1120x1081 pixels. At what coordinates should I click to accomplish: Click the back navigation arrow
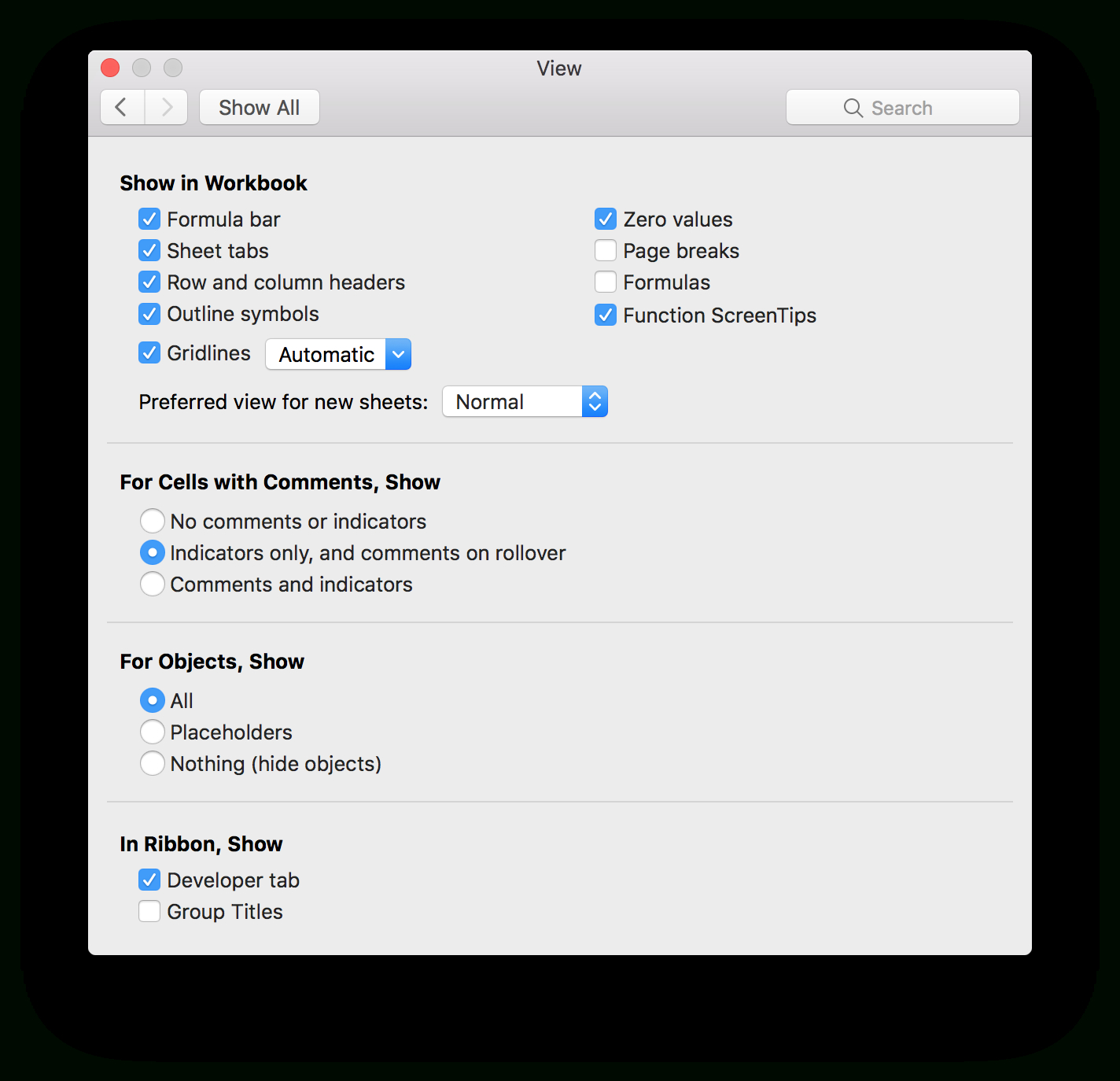(x=122, y=107)
